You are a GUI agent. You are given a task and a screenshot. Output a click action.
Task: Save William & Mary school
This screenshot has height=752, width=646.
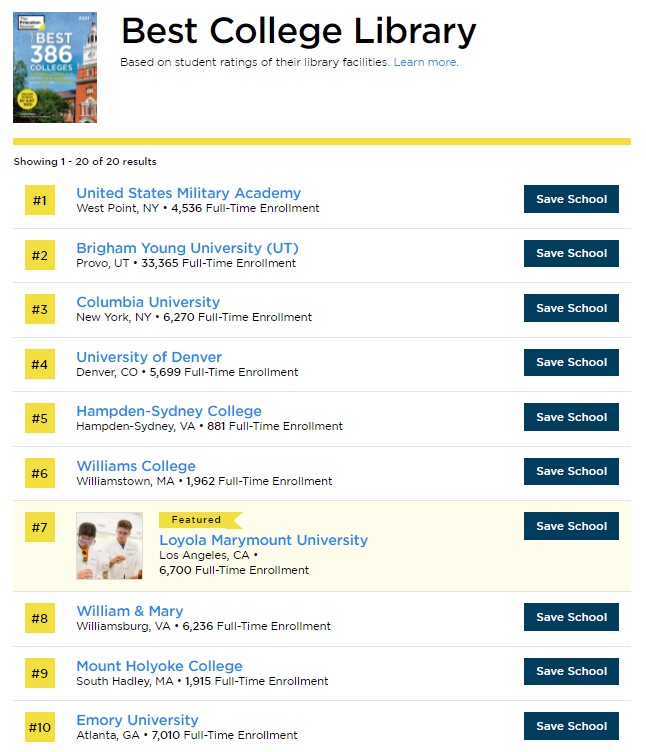point(571,617)
